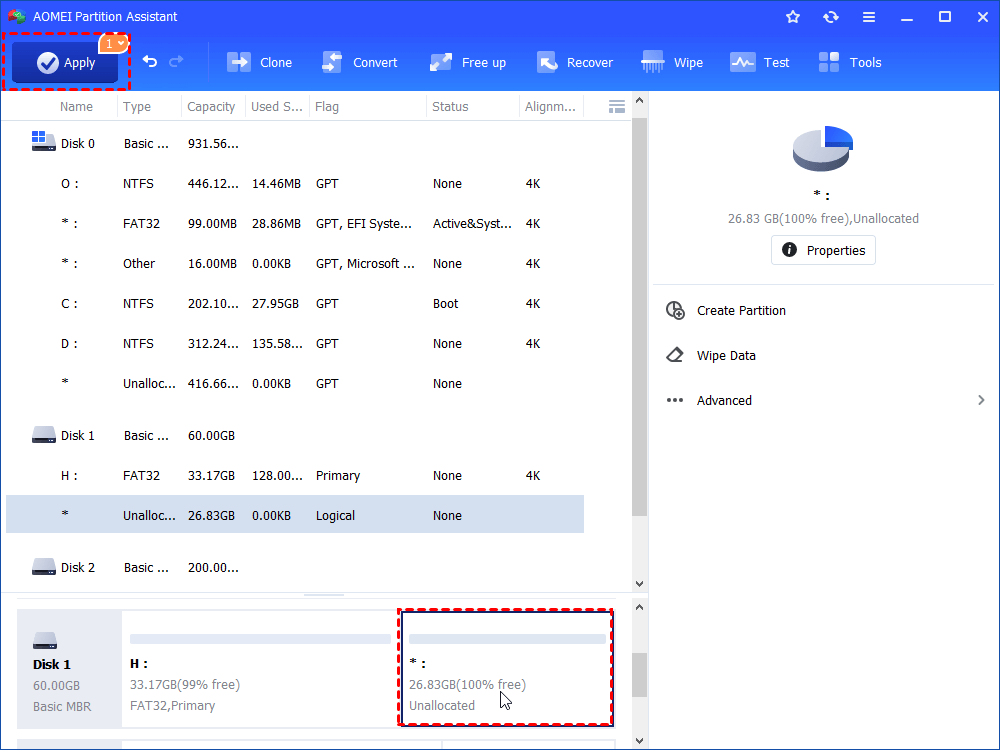Select the C: Boot partition row
The height and width of the screenshot is (750, 1000).
pyautogui.click(x=295, y=304)
